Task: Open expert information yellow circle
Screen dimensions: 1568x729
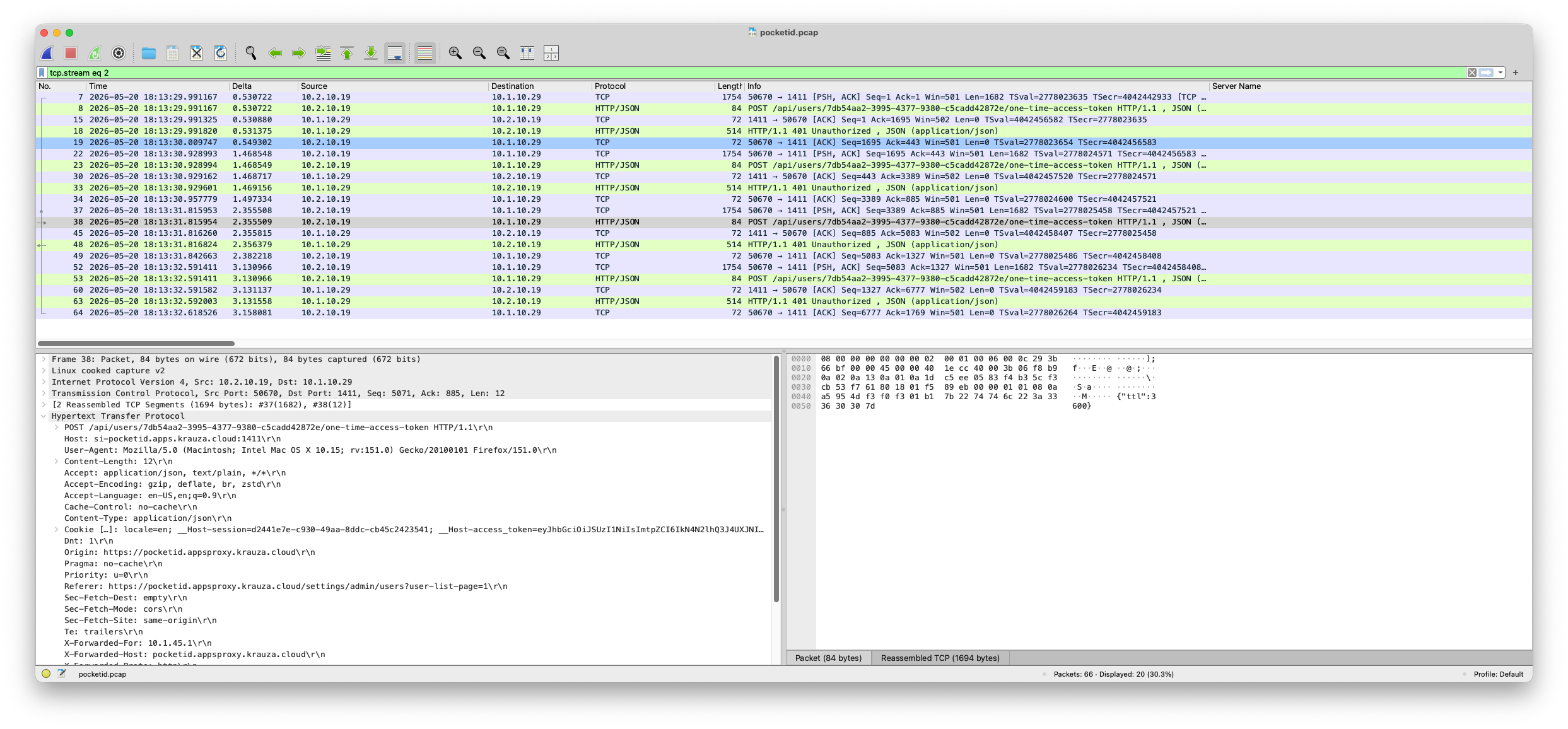Action: coord(46,674)
